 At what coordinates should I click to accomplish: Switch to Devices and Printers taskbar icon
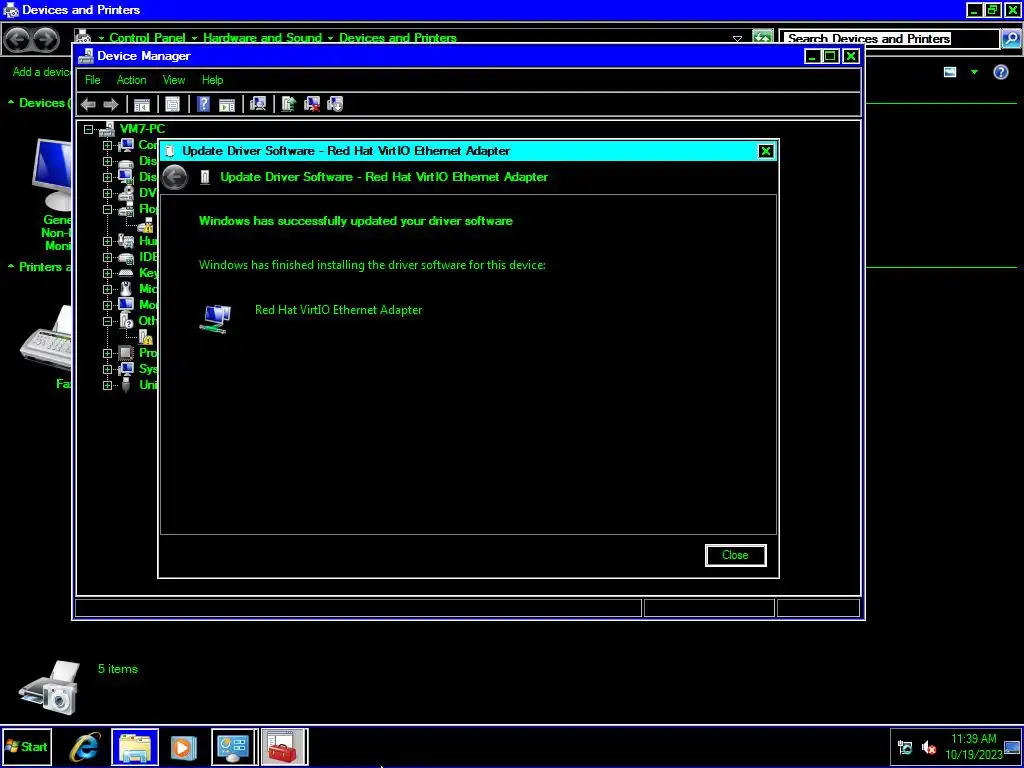pyautogui.click(x=234, y=747)
